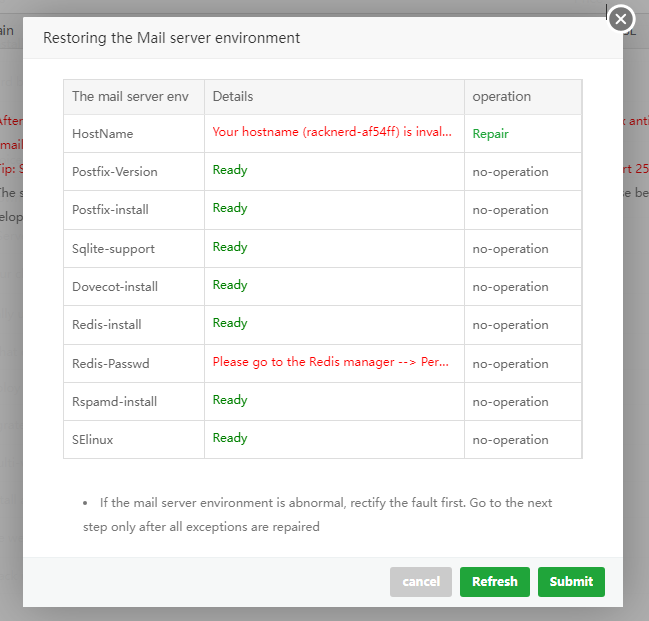
Task: Click the 'The mail server env' column header
Action: coord(130,97)
